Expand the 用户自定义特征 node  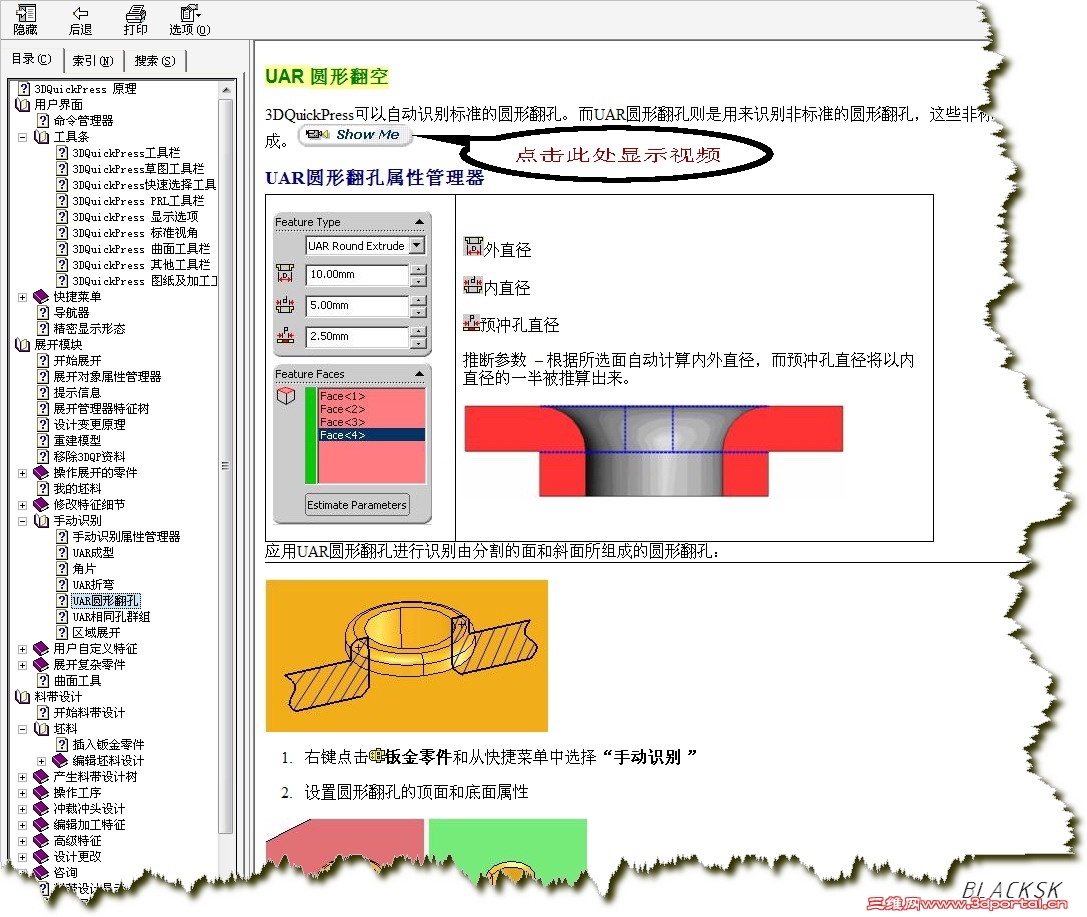[x=22, y=649]
